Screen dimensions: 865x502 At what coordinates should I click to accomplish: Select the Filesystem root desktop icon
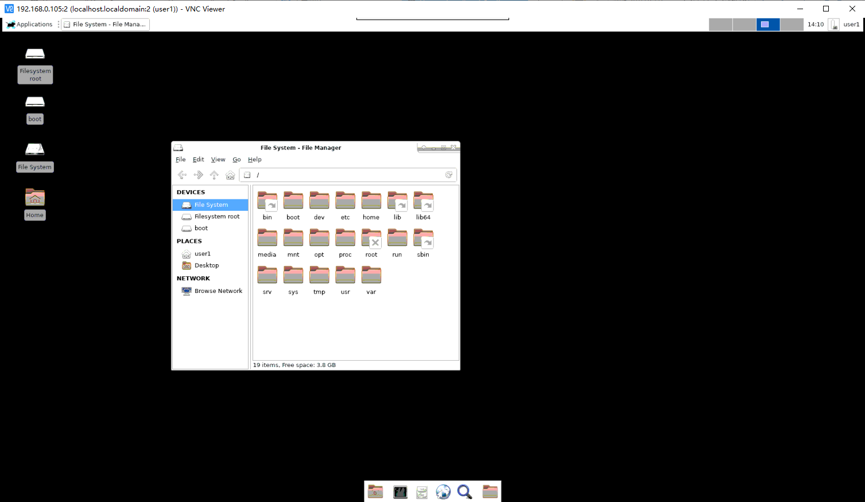[35, 54]
